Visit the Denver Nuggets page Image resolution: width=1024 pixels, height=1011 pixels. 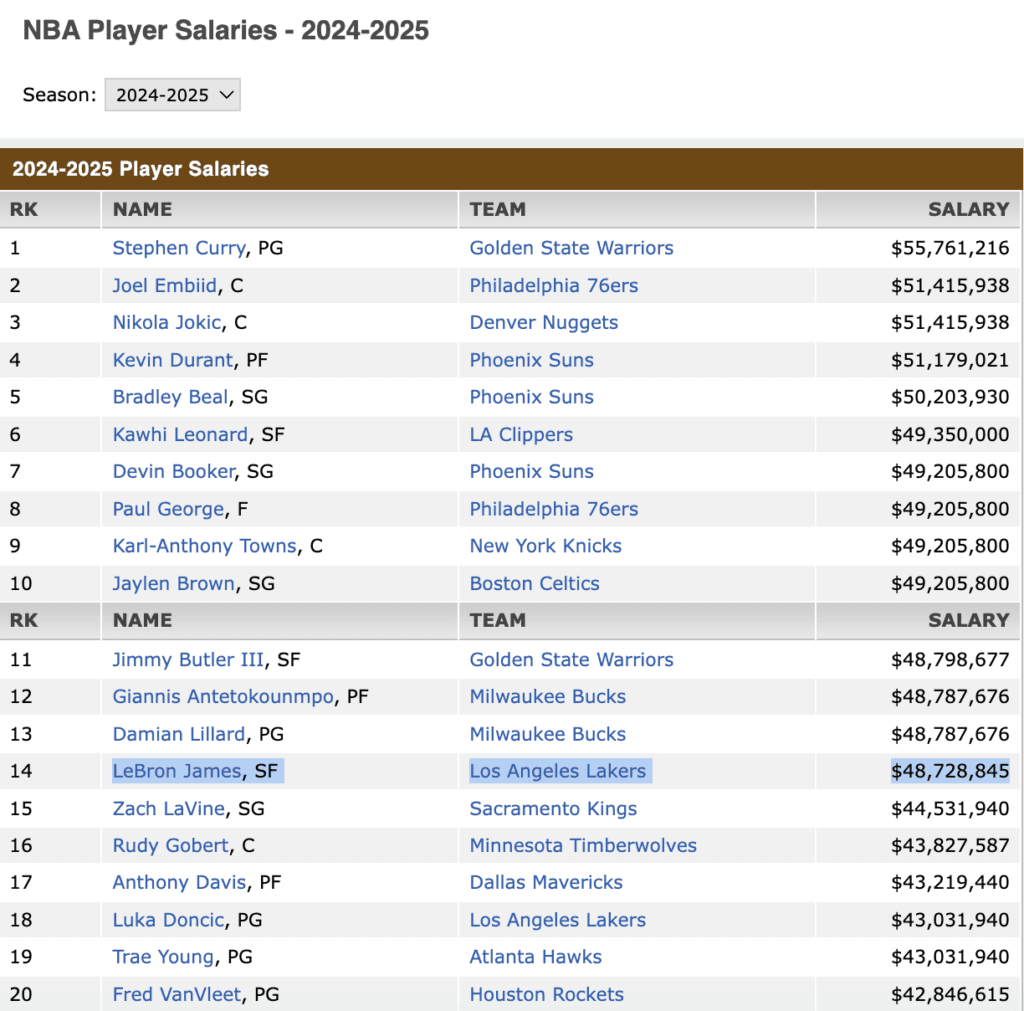pyautogui.click(x=543, y=322)
